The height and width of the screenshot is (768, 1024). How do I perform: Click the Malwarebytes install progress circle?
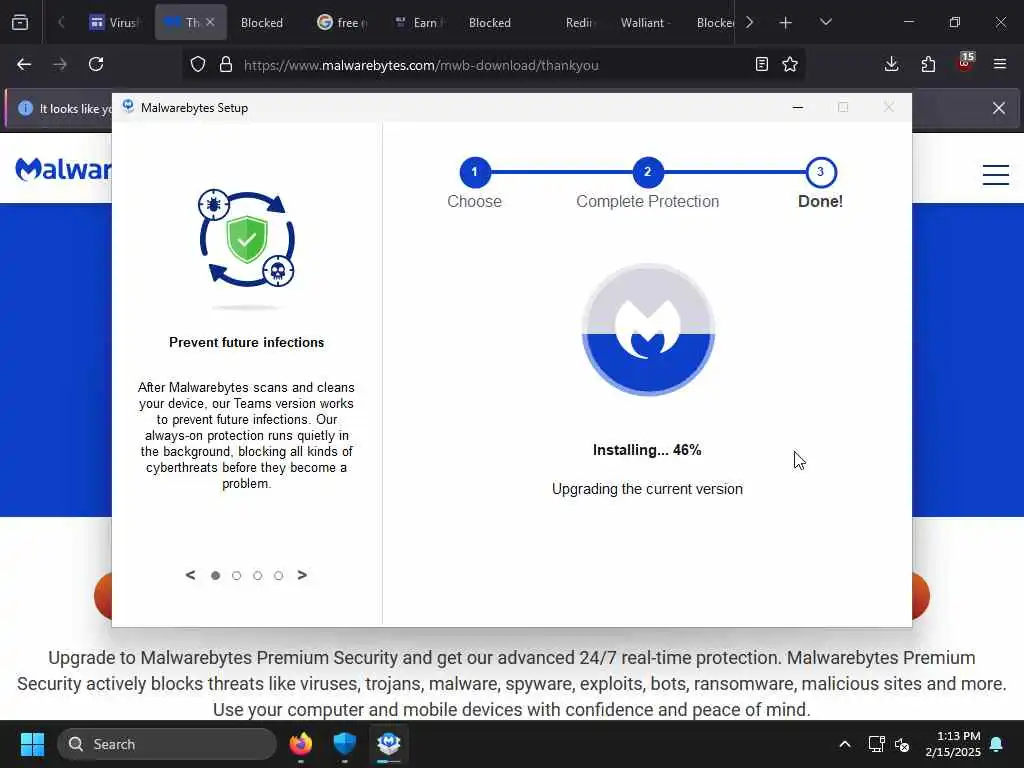(648, 330)
